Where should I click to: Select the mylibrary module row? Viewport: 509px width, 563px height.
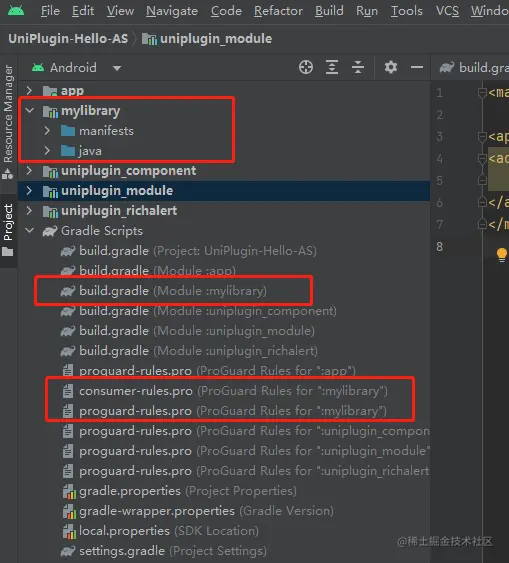224,111
